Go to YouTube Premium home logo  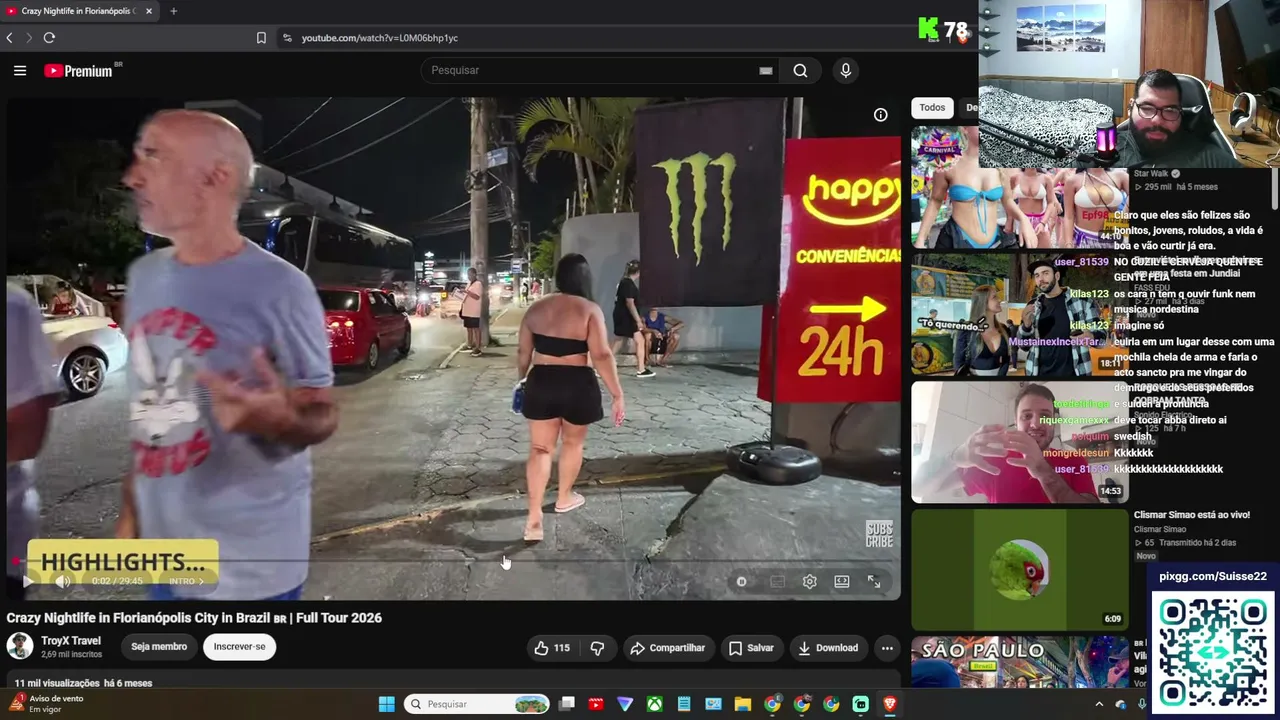(78, 71)
